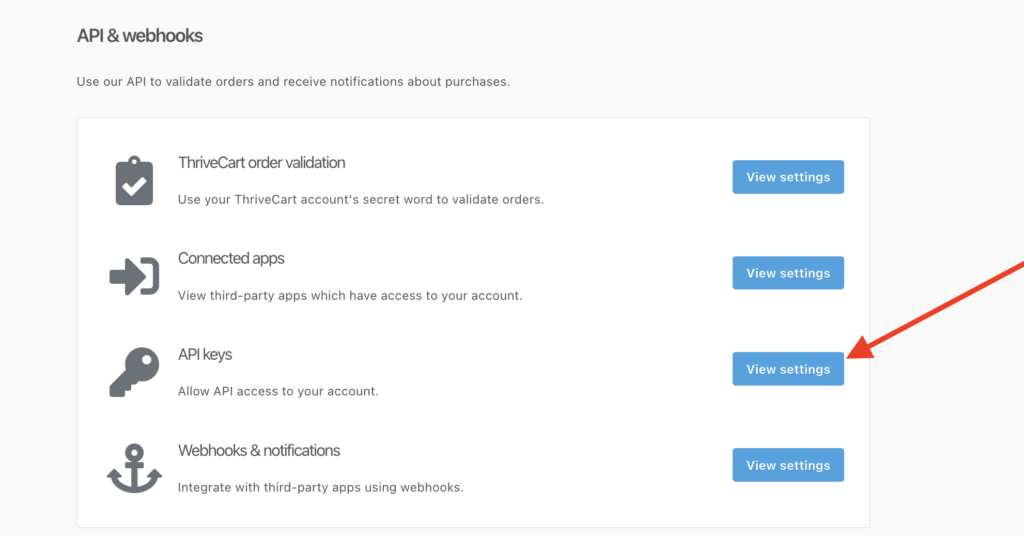Select the ThriveCart order validation title
Image resolution: width=1024 pixels, height=536 pixels.
(x=261, y=163)
